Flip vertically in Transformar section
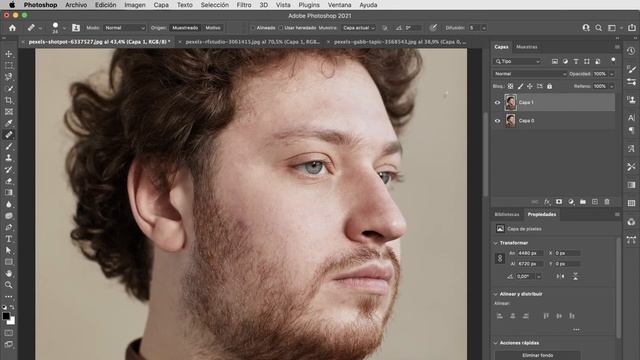Image resolution: width=640 pixels, height=360 pixels. click(x=576, y=276)
